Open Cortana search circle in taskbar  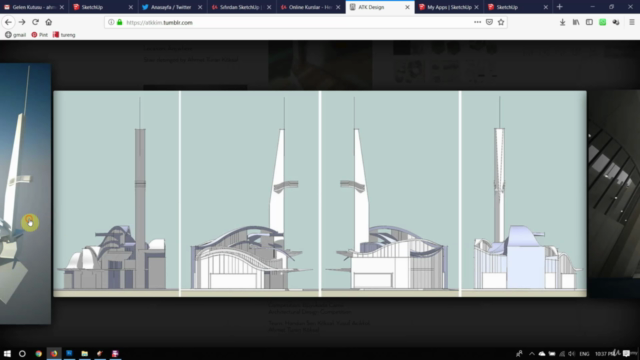tap(22, 353)
